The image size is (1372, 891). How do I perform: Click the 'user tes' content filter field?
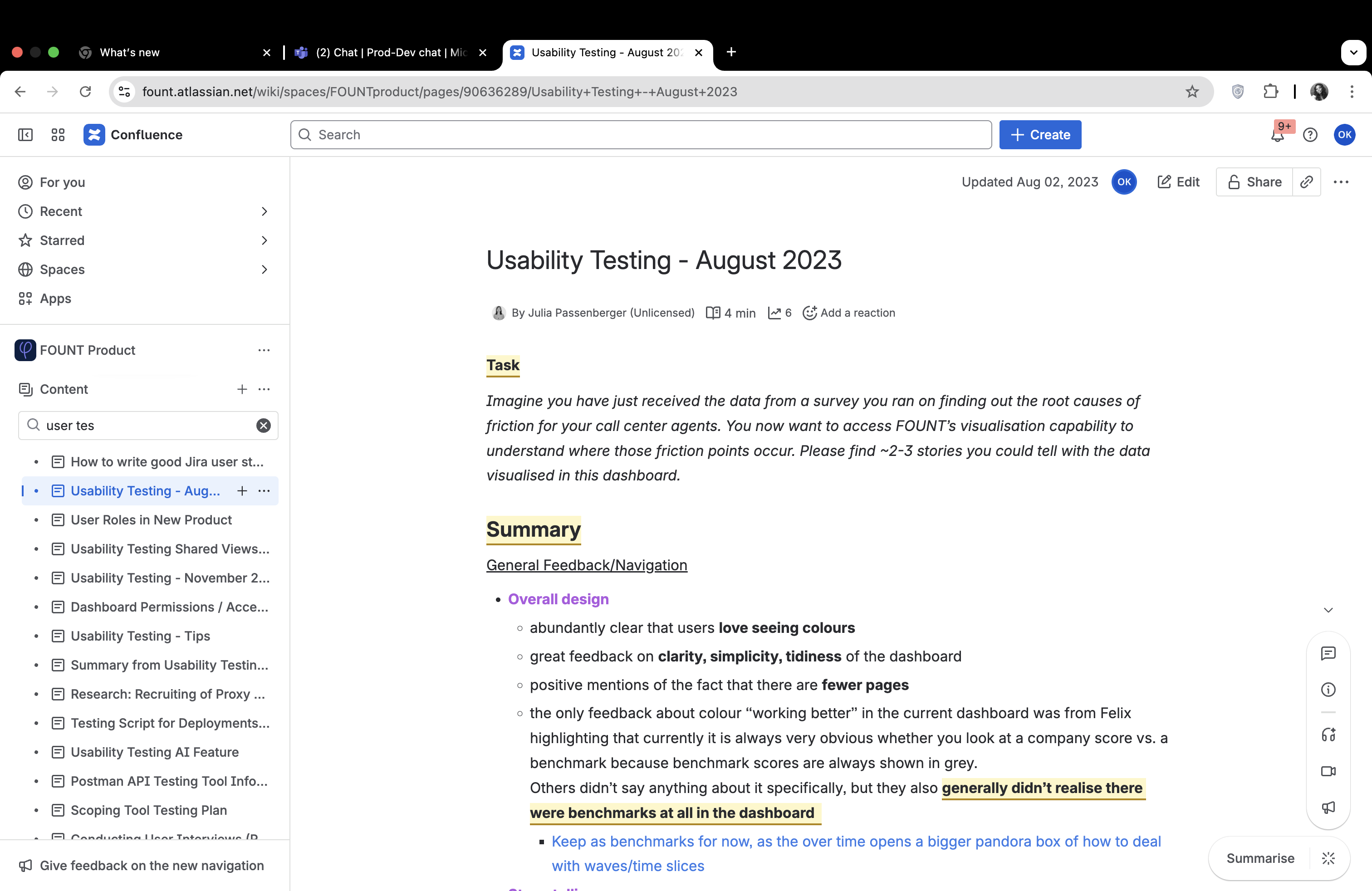148,426
